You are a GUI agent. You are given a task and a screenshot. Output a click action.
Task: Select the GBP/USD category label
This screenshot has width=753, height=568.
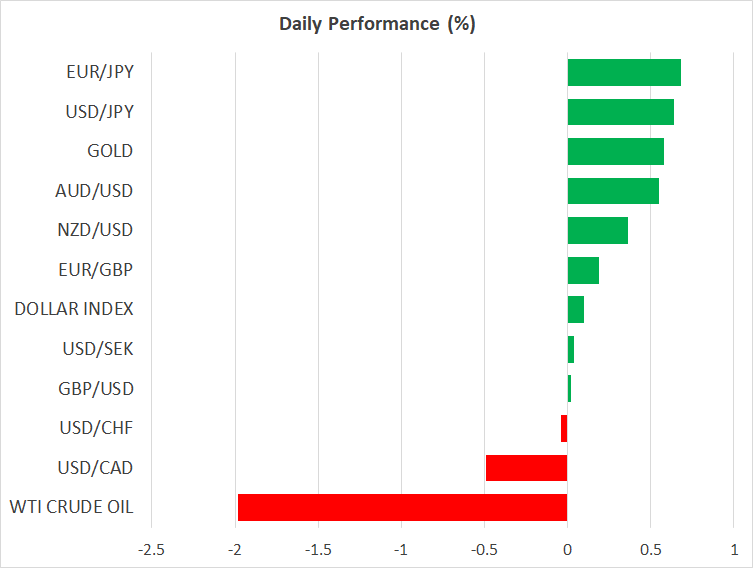(96, 388)
